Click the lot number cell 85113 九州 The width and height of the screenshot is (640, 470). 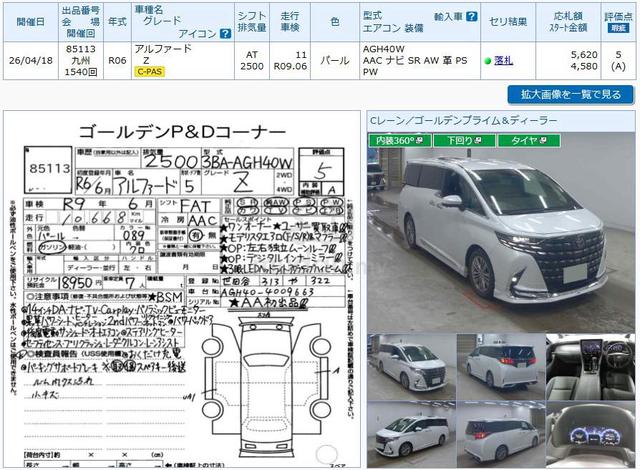click(x=81, y=60)
